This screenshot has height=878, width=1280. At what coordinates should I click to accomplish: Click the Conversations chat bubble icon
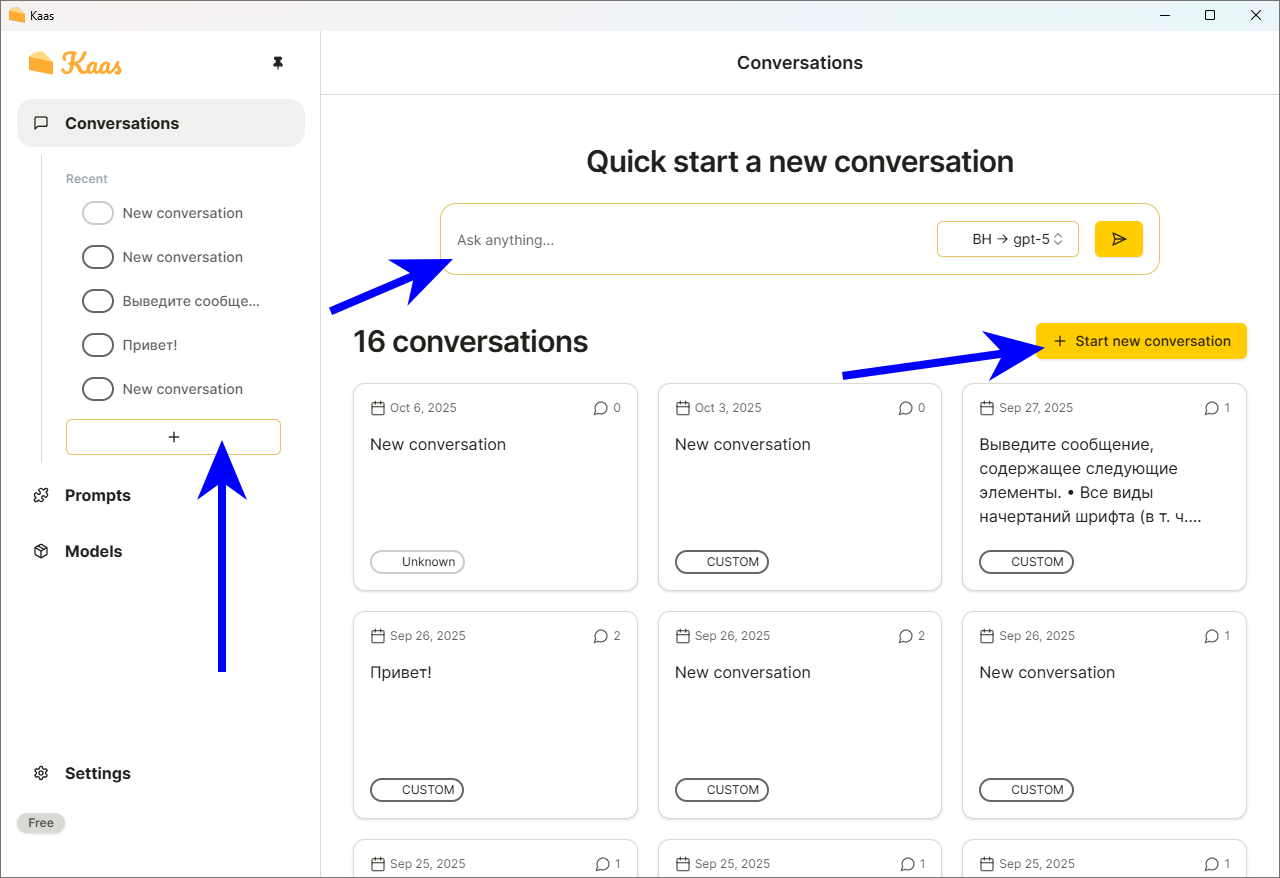(41, 123)
